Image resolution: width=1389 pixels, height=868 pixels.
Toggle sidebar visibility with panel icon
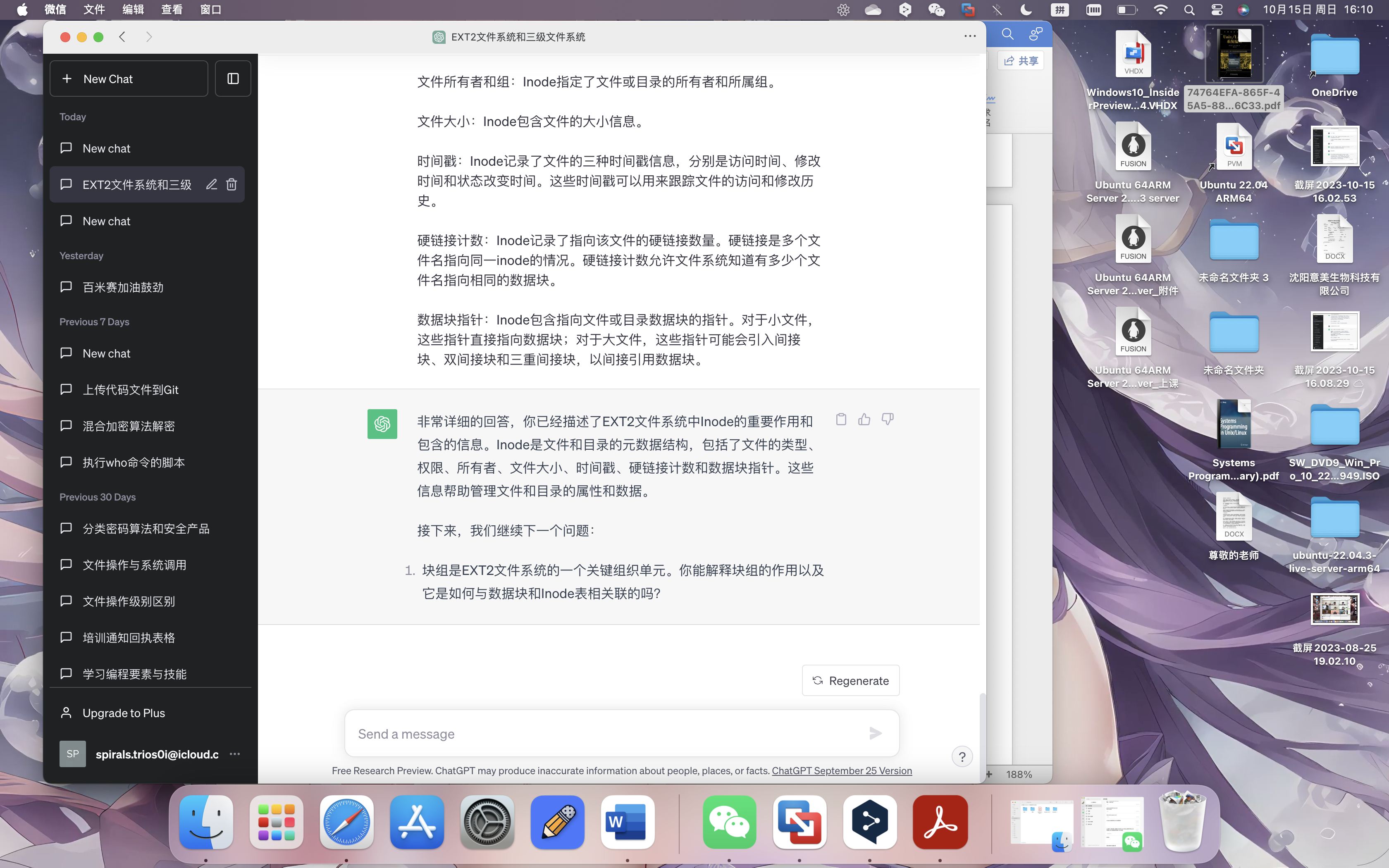click(232, 79)
